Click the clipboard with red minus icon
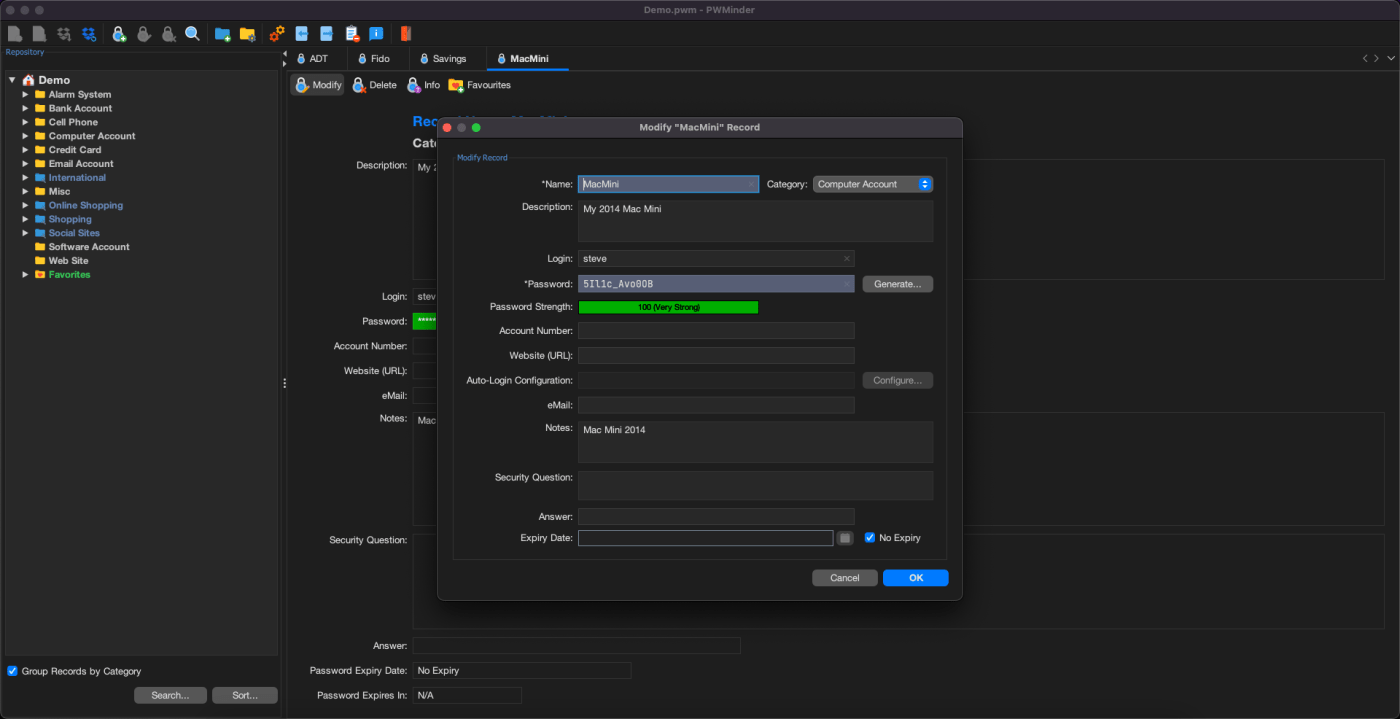Image resolution: width=1400 pixels, height=719 pixels. click(x=352, y=34)
